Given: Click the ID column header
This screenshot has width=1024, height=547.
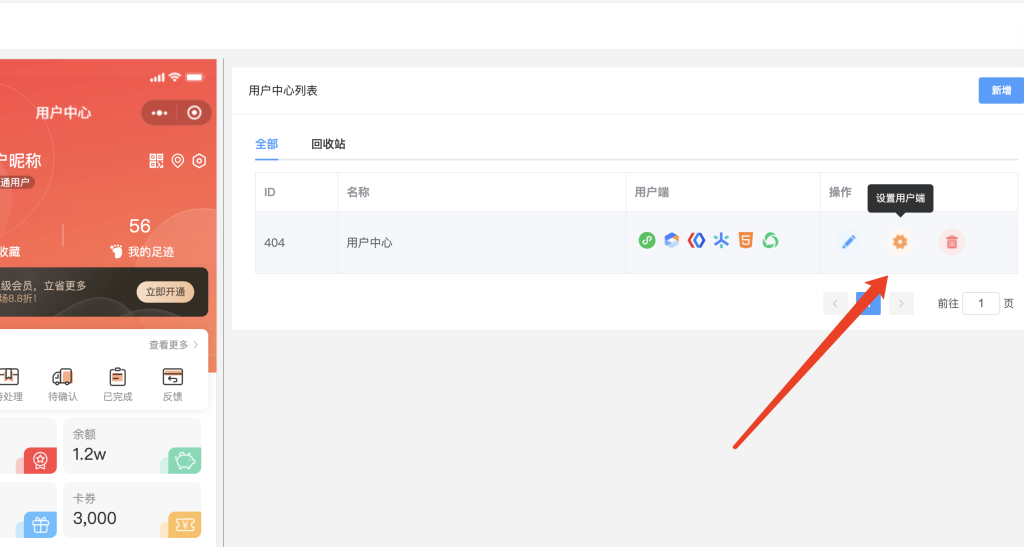Looking at the screenshot, I should point(296,192).
